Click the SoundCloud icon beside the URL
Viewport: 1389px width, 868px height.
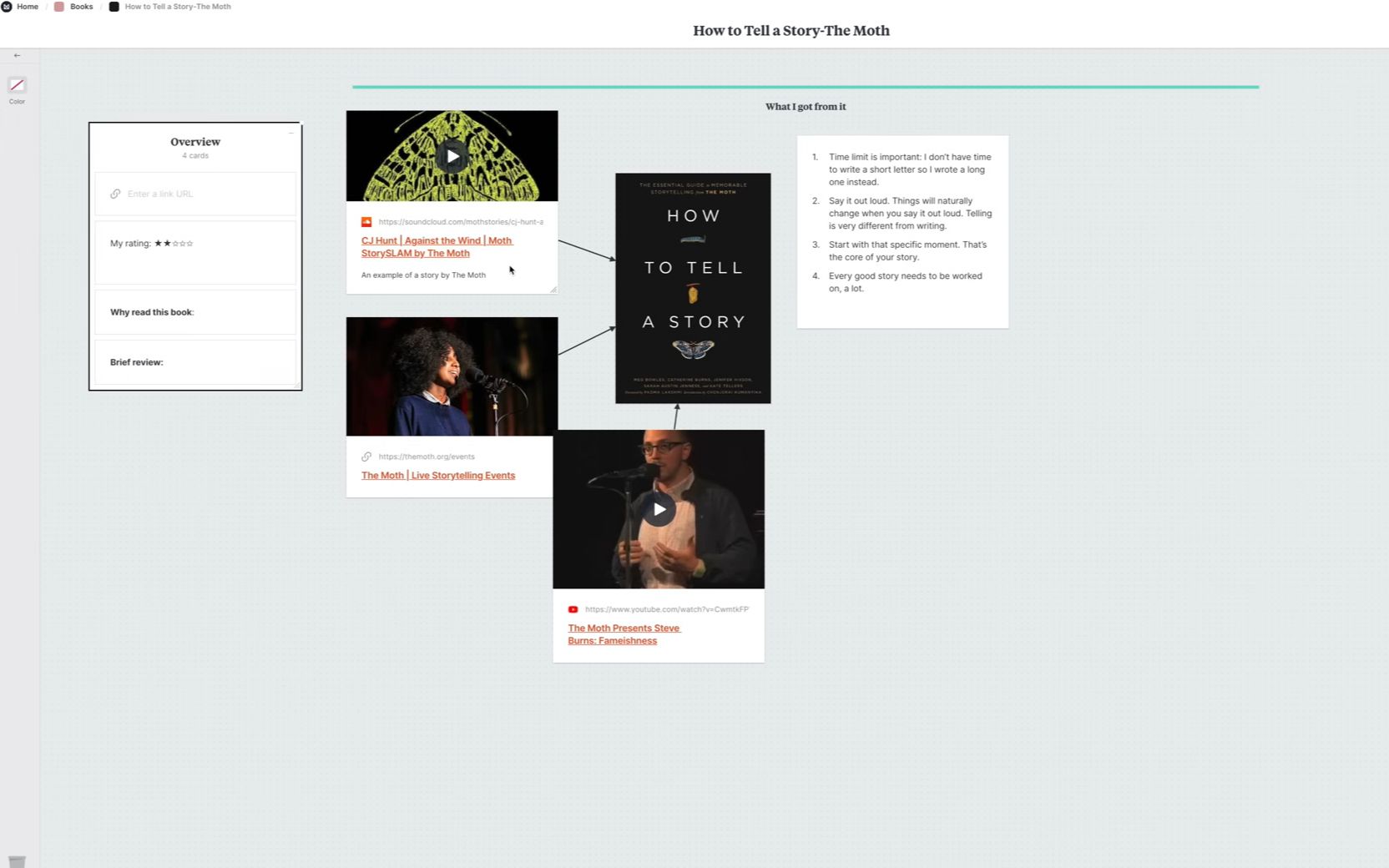point(366,222)
